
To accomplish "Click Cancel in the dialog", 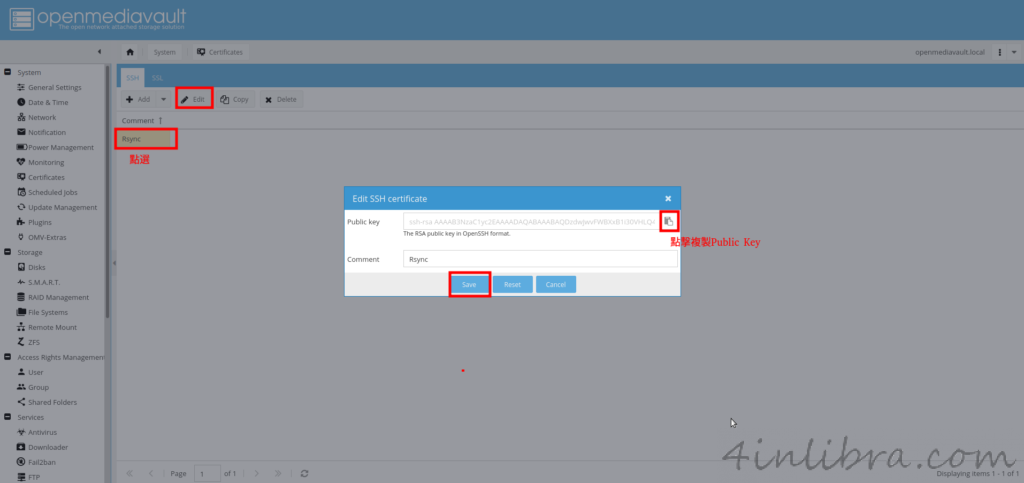I will pos(555,284).
